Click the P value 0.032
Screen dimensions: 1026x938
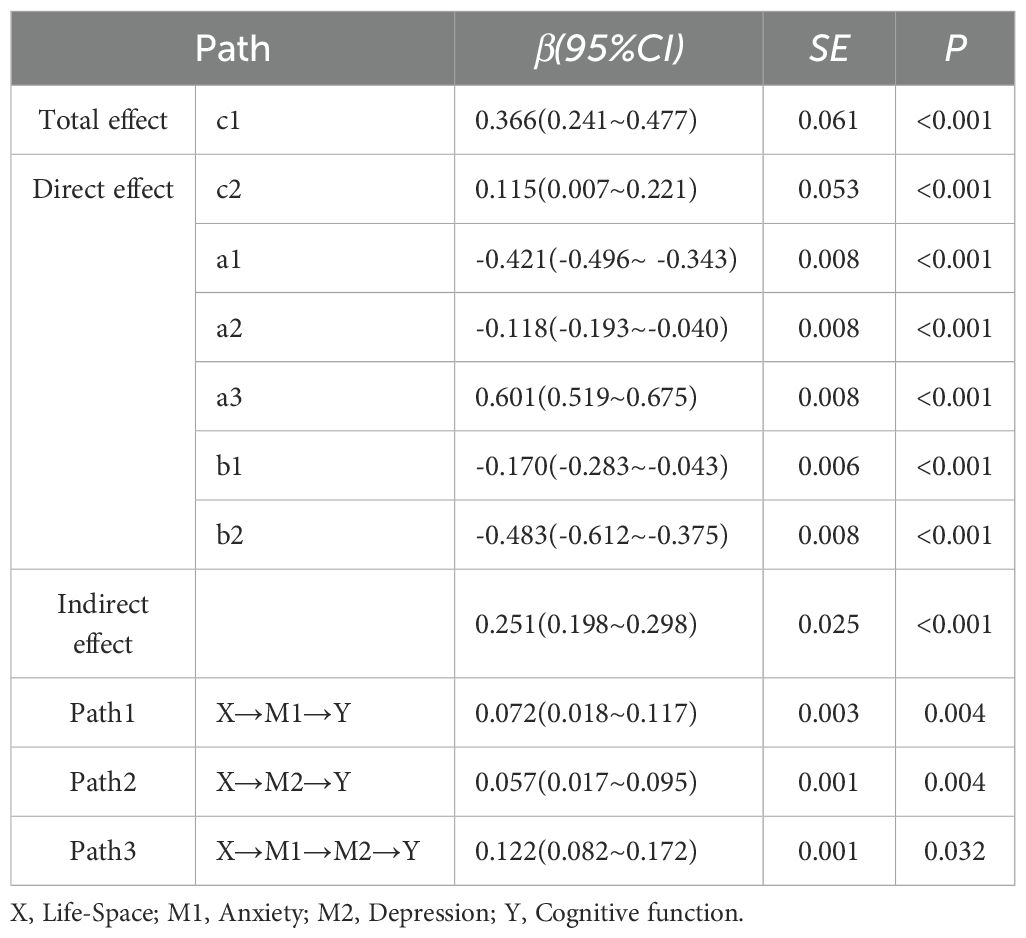click(955, 851)
